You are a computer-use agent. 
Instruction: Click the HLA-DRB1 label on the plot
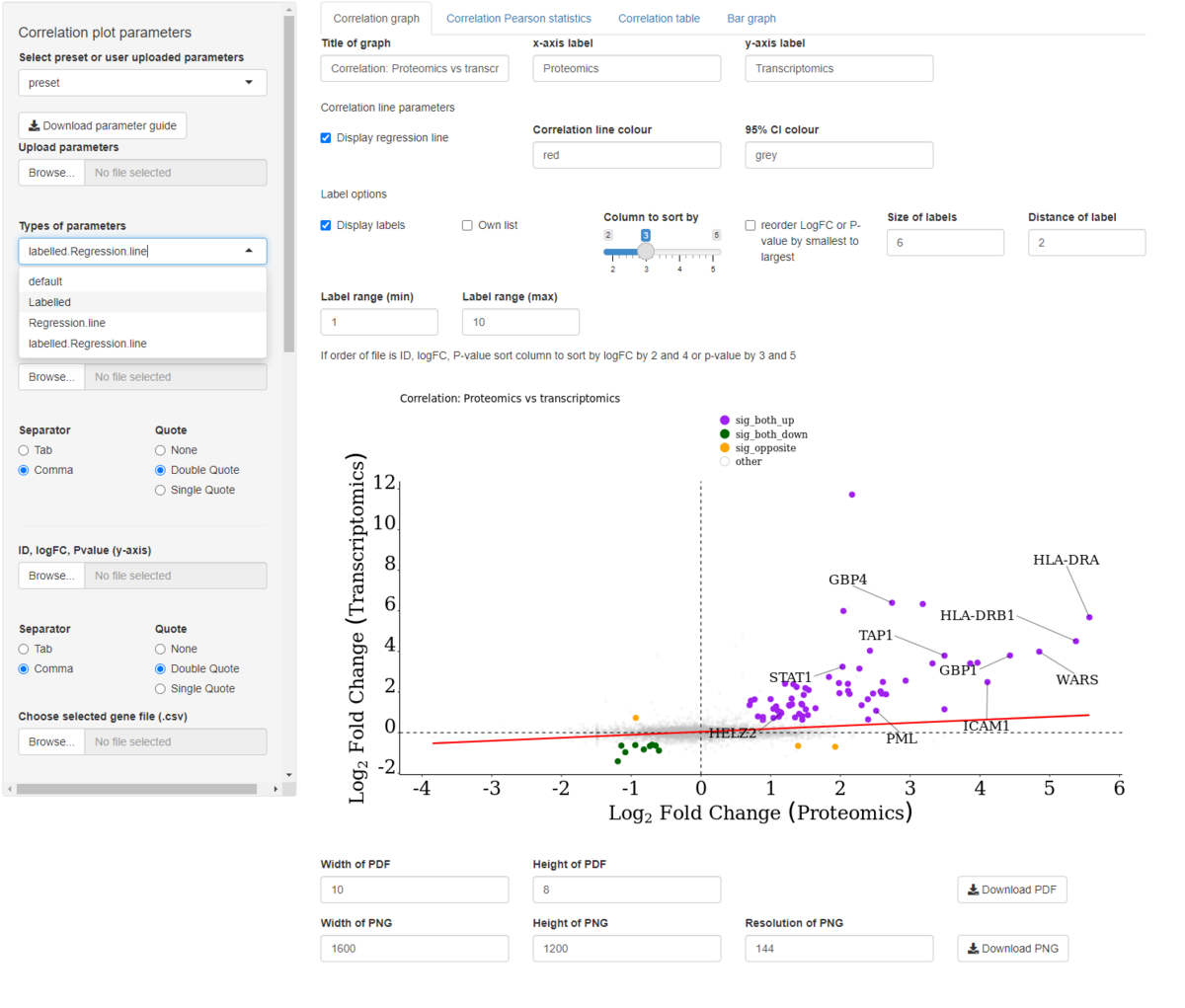pos(977,615)
